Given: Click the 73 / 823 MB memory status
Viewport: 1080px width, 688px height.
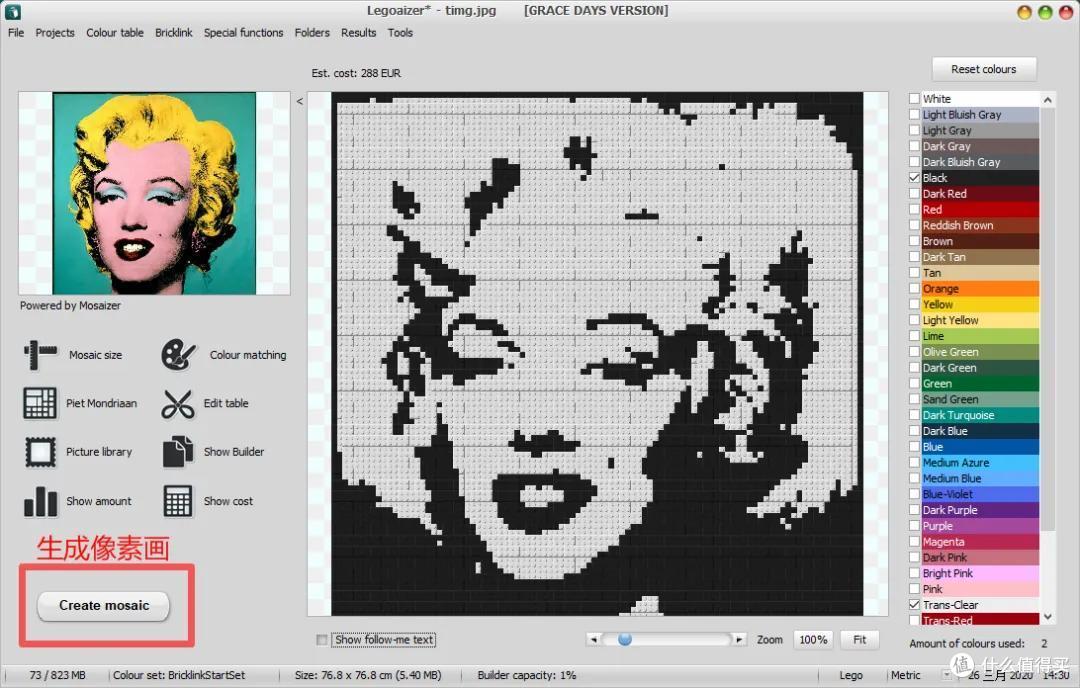Looking at the screenshot, I should (x=58, y=675).
